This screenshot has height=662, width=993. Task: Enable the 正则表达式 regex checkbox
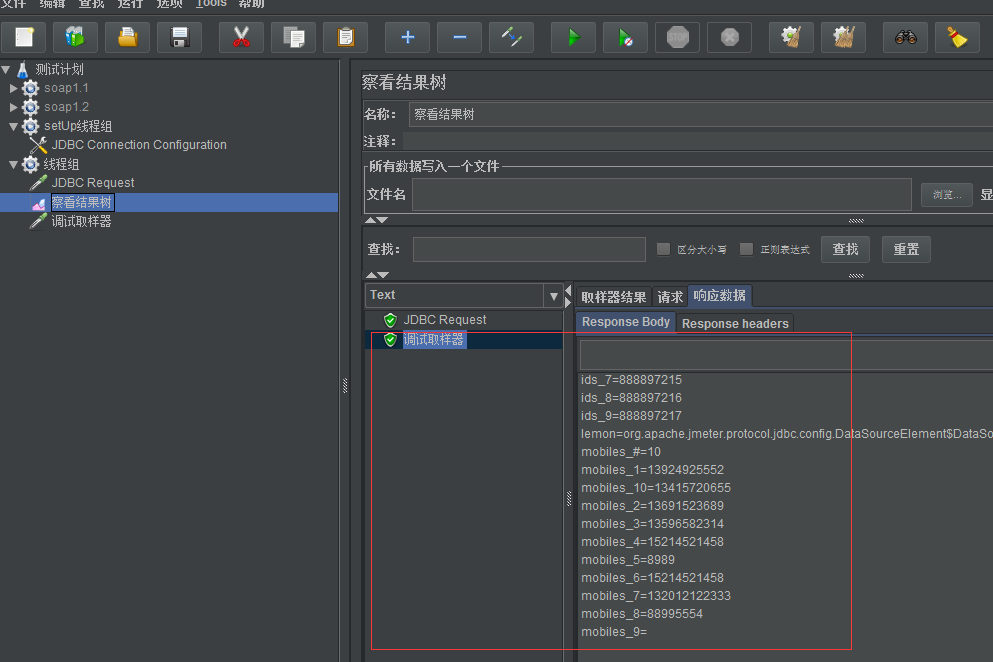tap(746, 249)
